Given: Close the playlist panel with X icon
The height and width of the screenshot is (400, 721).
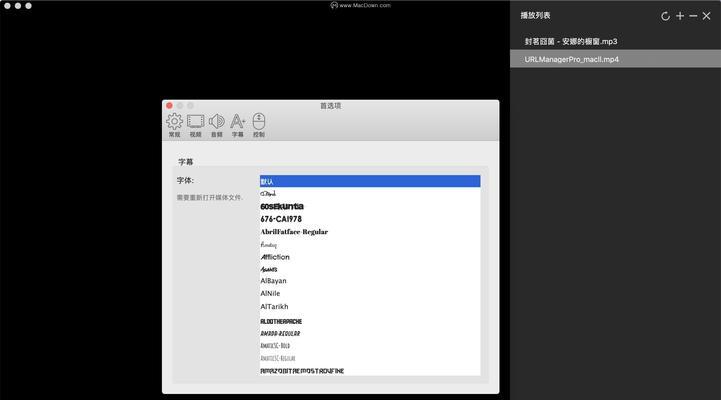Looking at the screenshot, I should [707, 16].
